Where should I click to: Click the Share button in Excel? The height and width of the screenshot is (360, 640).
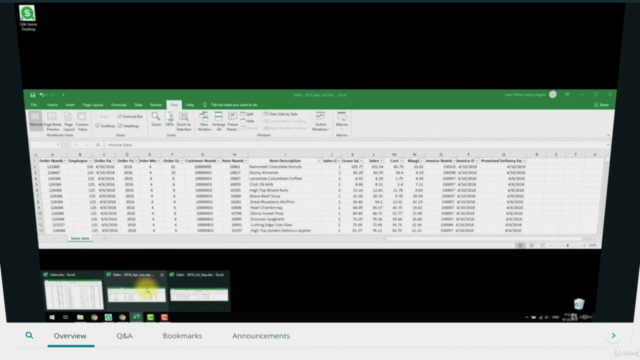click(601, 105)
